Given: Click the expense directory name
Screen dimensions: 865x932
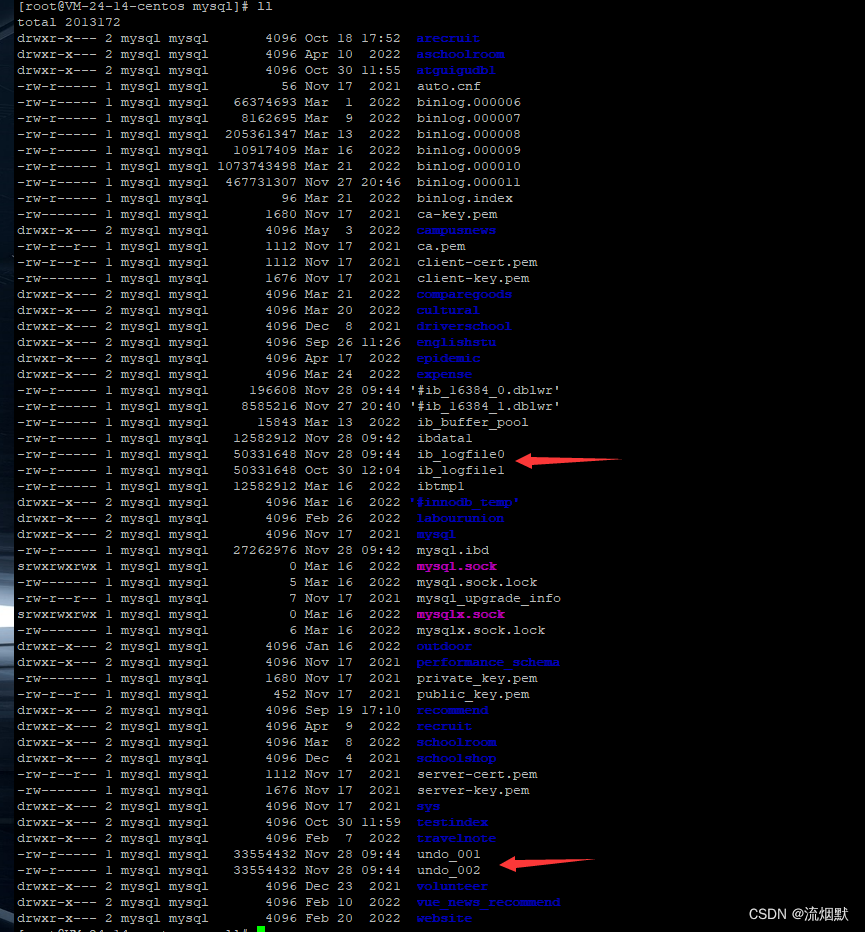Looking at the screenshot, I should click(444, 375).
